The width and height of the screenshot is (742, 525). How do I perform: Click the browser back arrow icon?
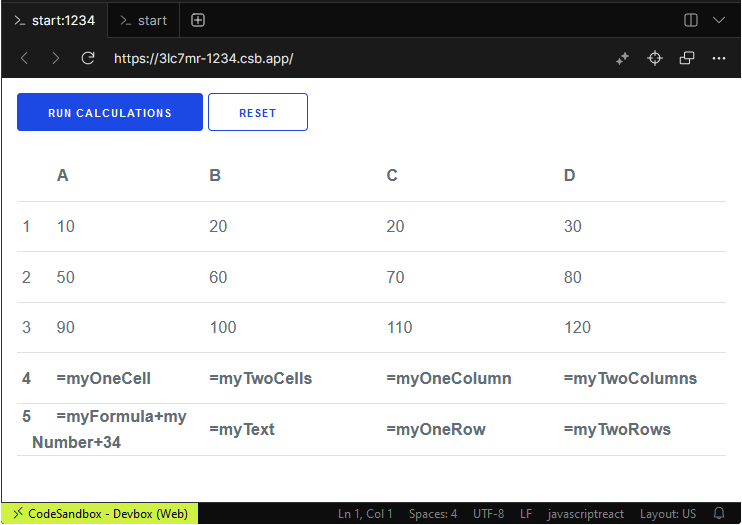(x=25, y=58)
